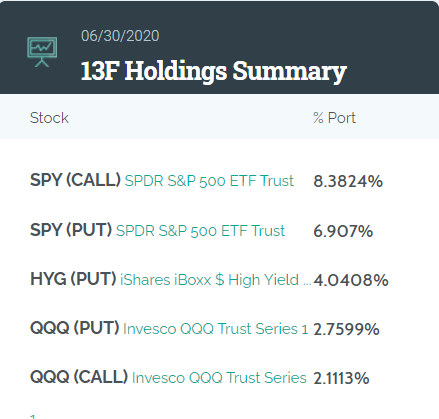Viewport: 439px width, 419px height.
Task: Open Invesco QQQ Trust Series call link
Action: point(219,378)
